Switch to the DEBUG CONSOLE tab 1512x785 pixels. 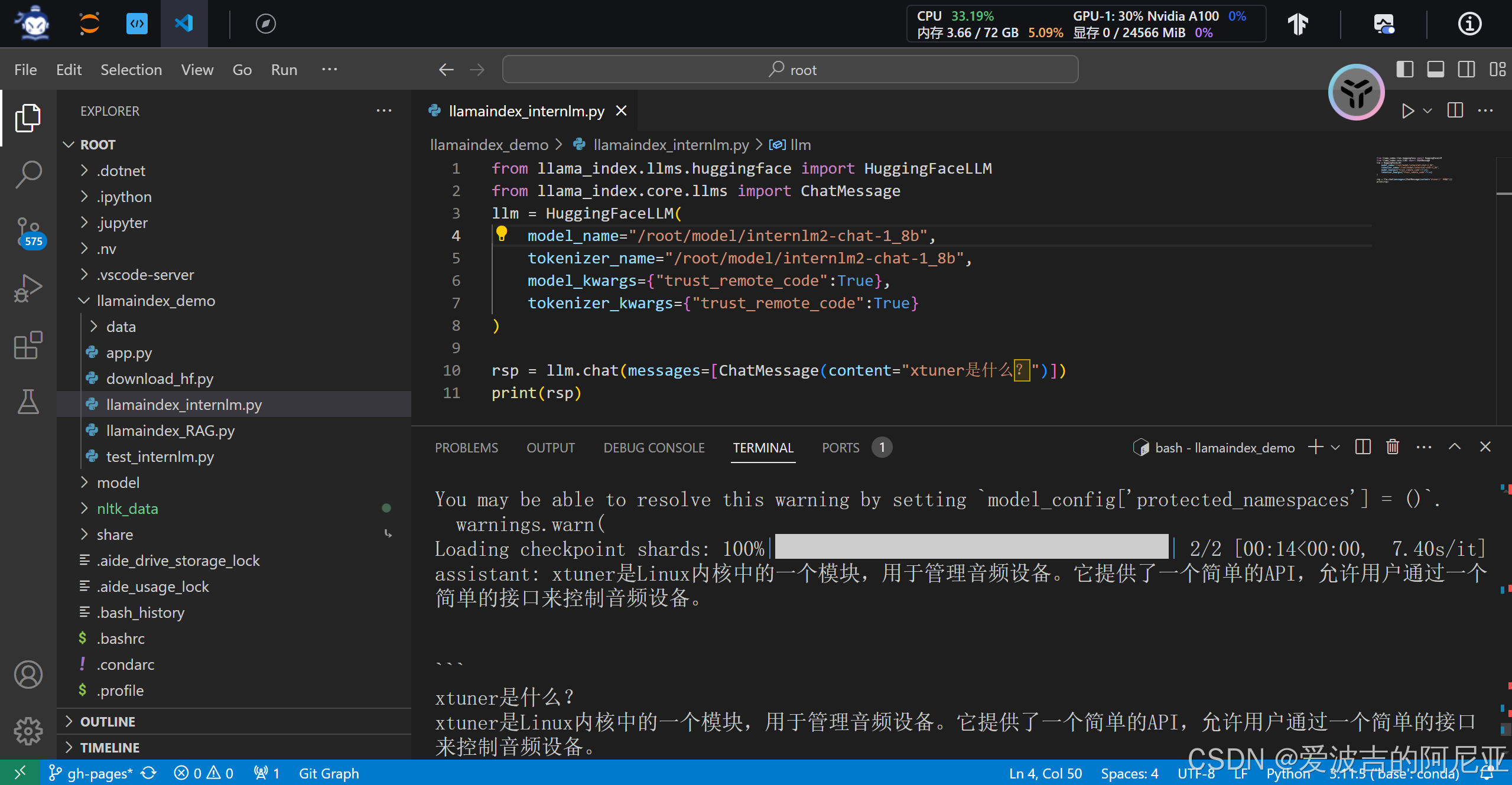click(653, 448)
